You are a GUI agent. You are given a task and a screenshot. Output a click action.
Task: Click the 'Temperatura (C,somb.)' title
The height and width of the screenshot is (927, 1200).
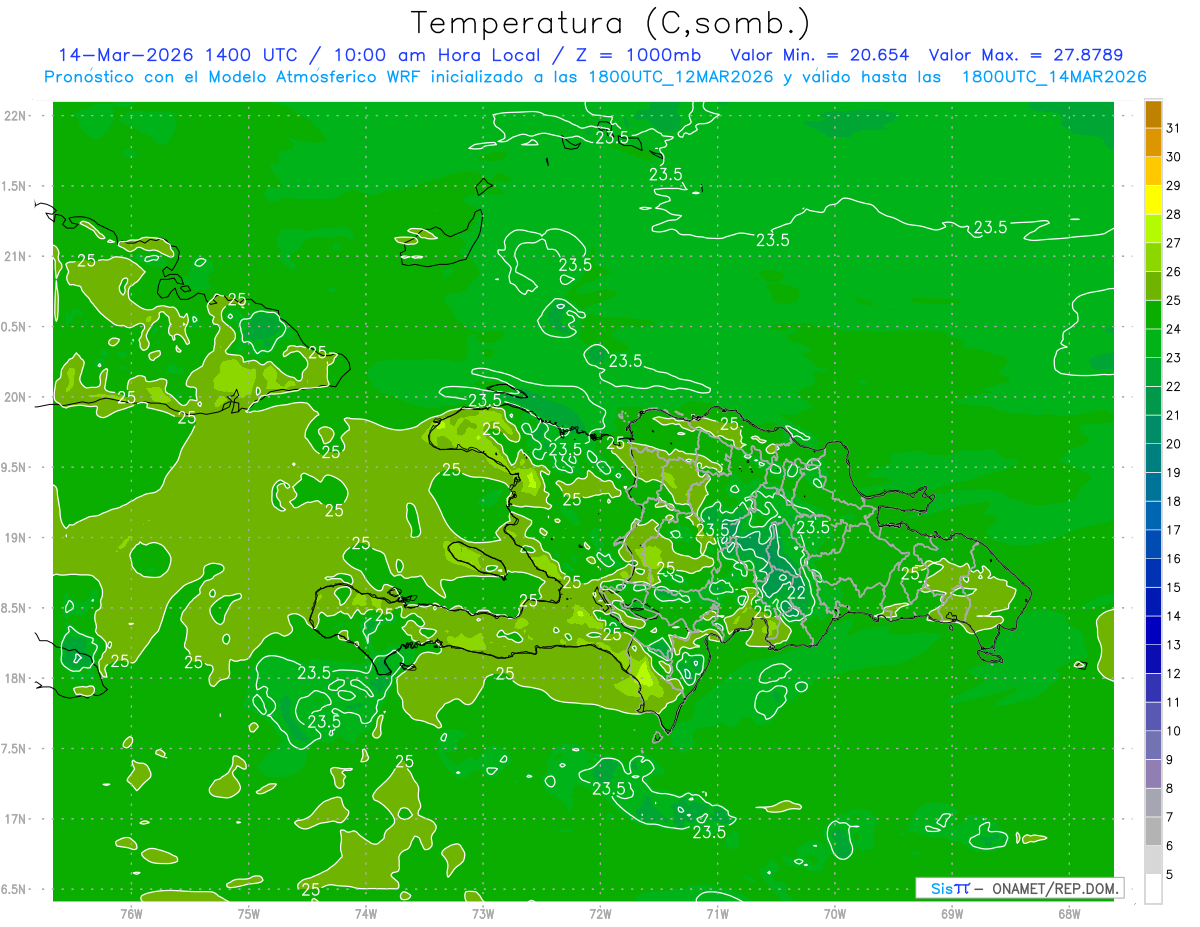611,23
